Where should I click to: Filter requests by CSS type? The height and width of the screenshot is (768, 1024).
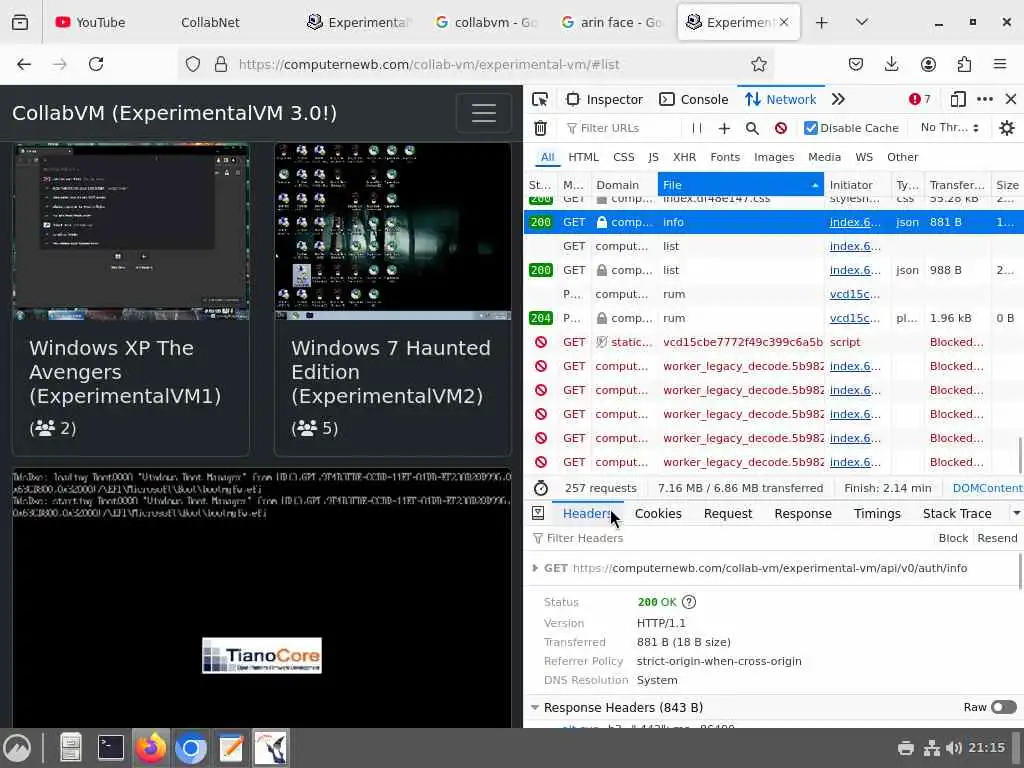[624, 157]
